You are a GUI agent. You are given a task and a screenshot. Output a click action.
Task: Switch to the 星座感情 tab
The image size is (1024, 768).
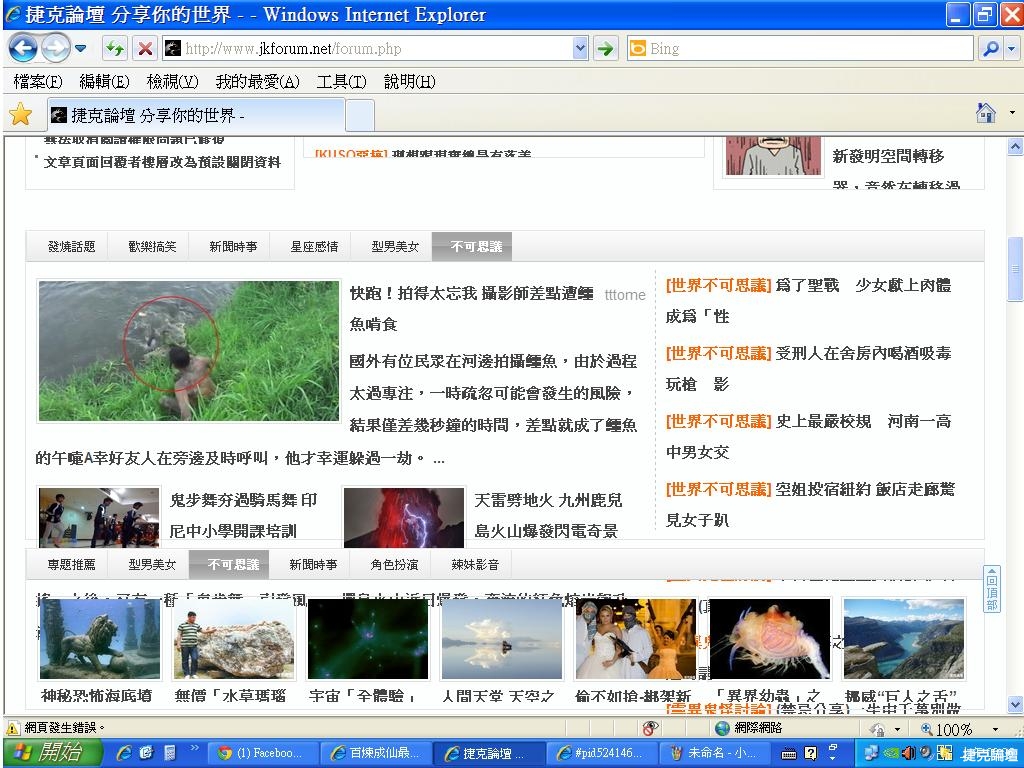(314, 246)
